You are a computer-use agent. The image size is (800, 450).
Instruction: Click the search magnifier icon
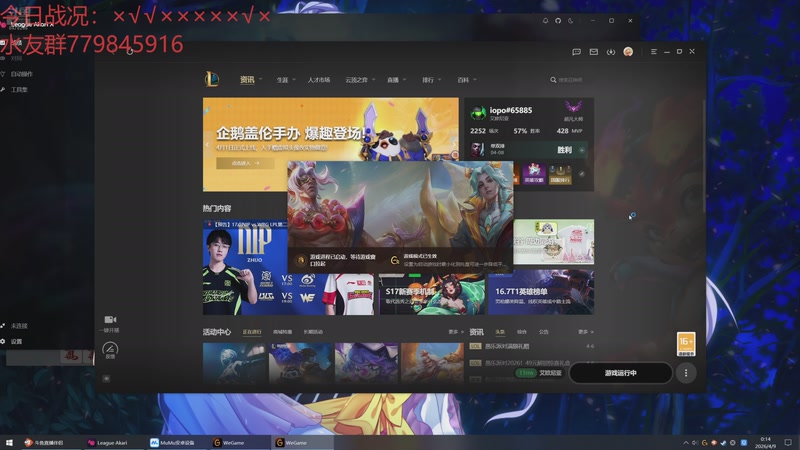pos(553,80)
